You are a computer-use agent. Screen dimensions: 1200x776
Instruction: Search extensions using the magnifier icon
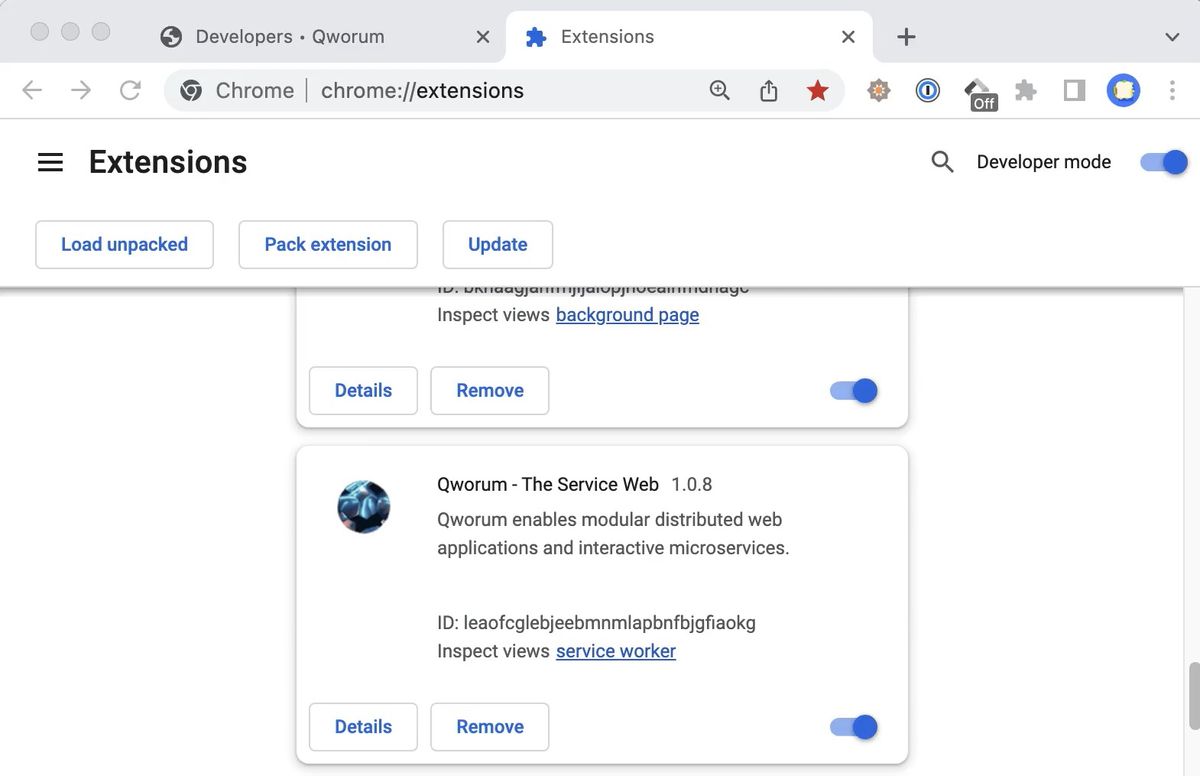click(x=942, y=162)
